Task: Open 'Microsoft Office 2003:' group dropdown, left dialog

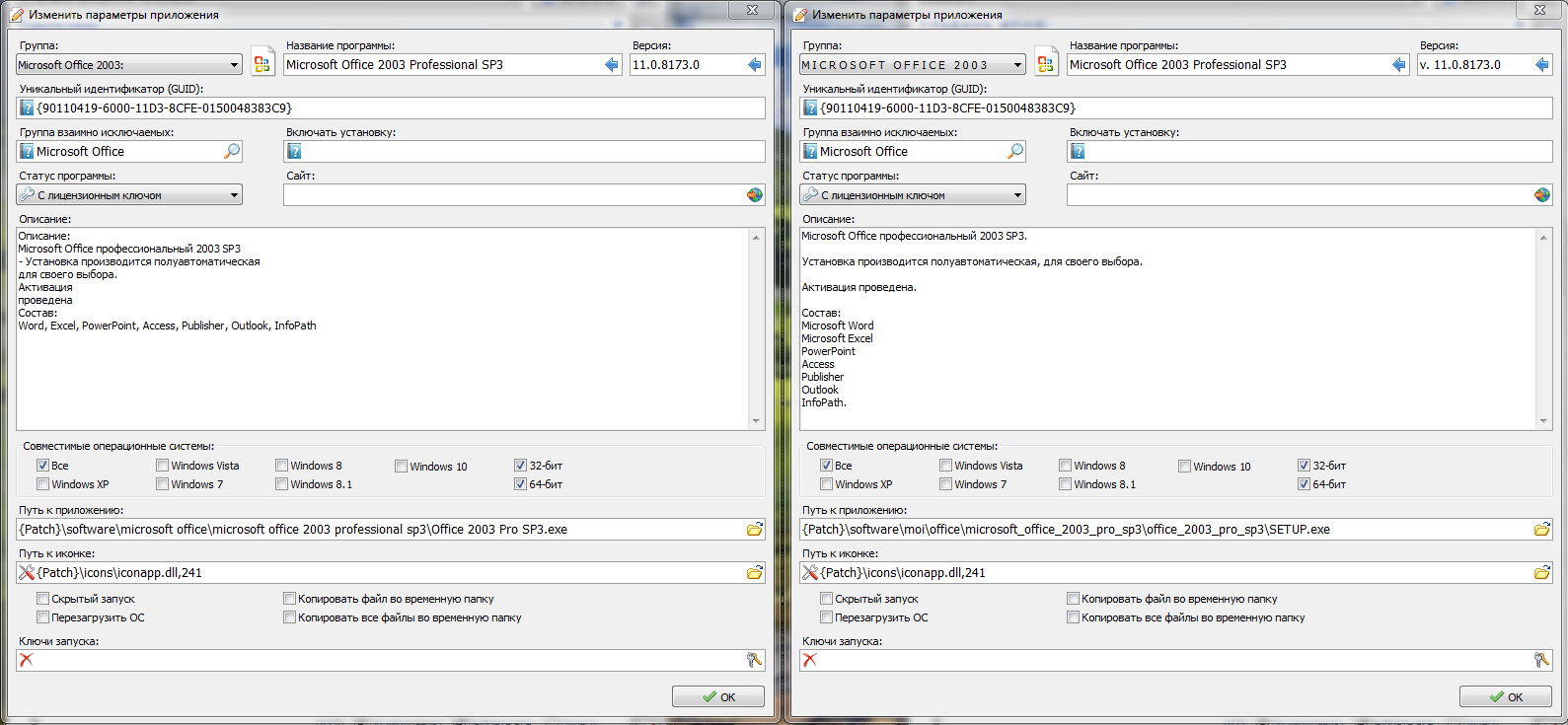Action: pos(129,65)
